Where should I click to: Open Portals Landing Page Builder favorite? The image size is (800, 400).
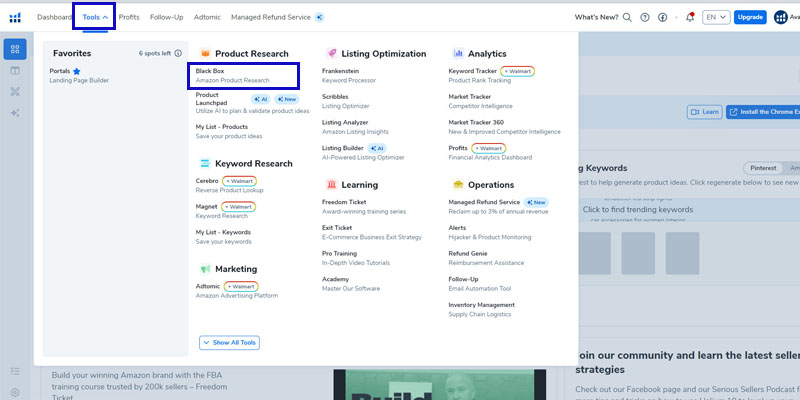pos(79,76)
